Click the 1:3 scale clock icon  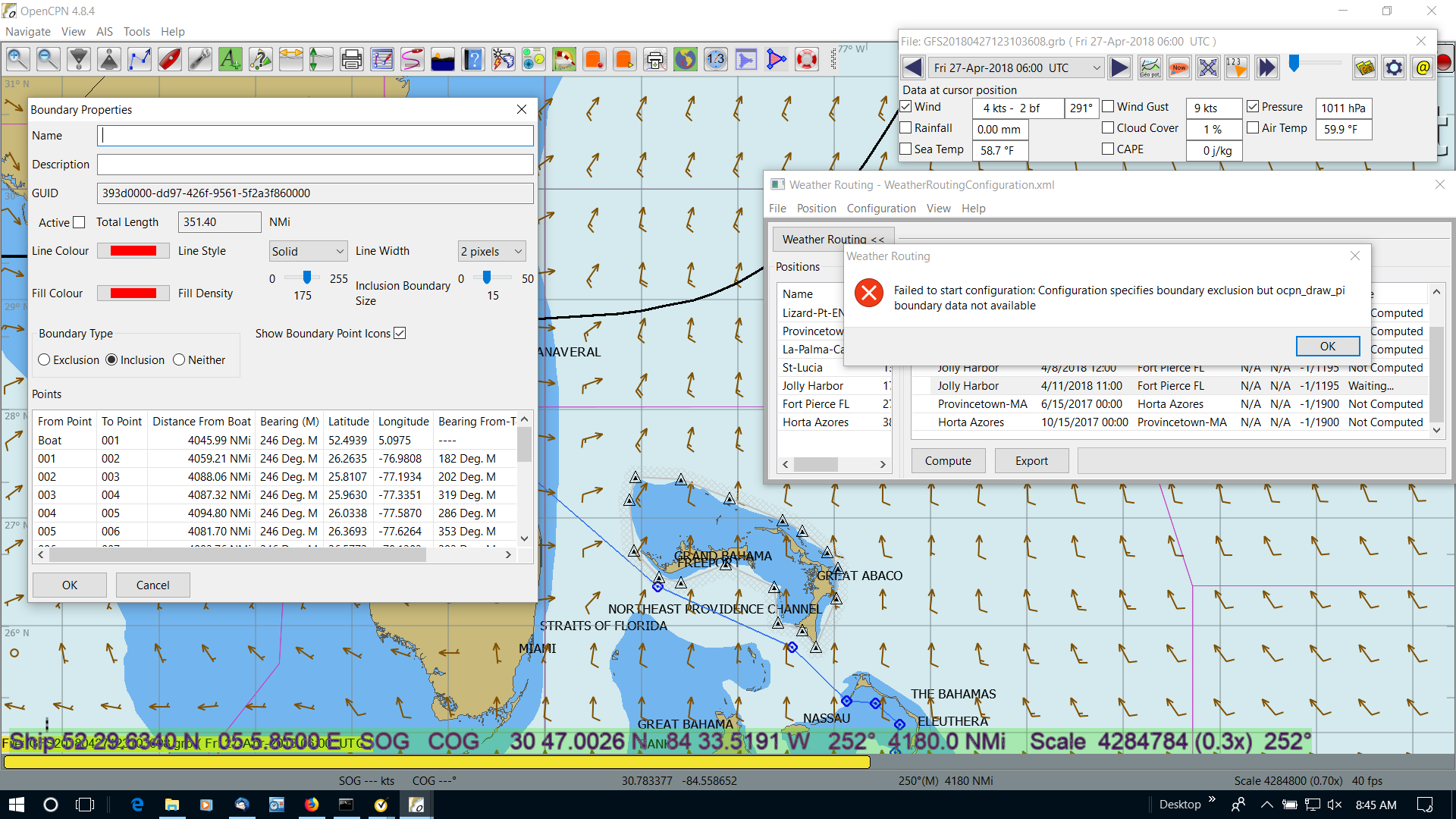coord(716,58)
